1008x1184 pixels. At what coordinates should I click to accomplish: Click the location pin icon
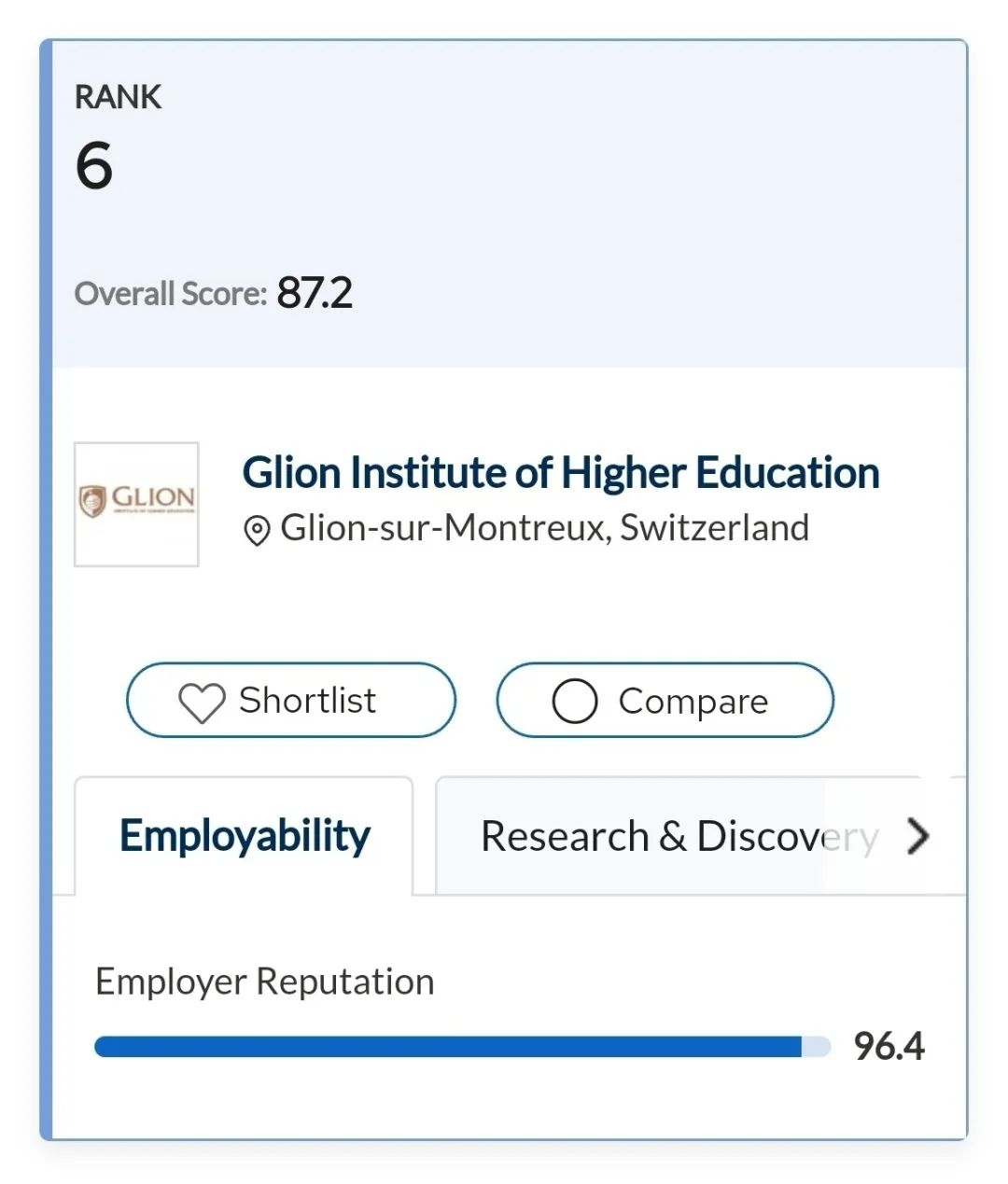click(257, 531)
